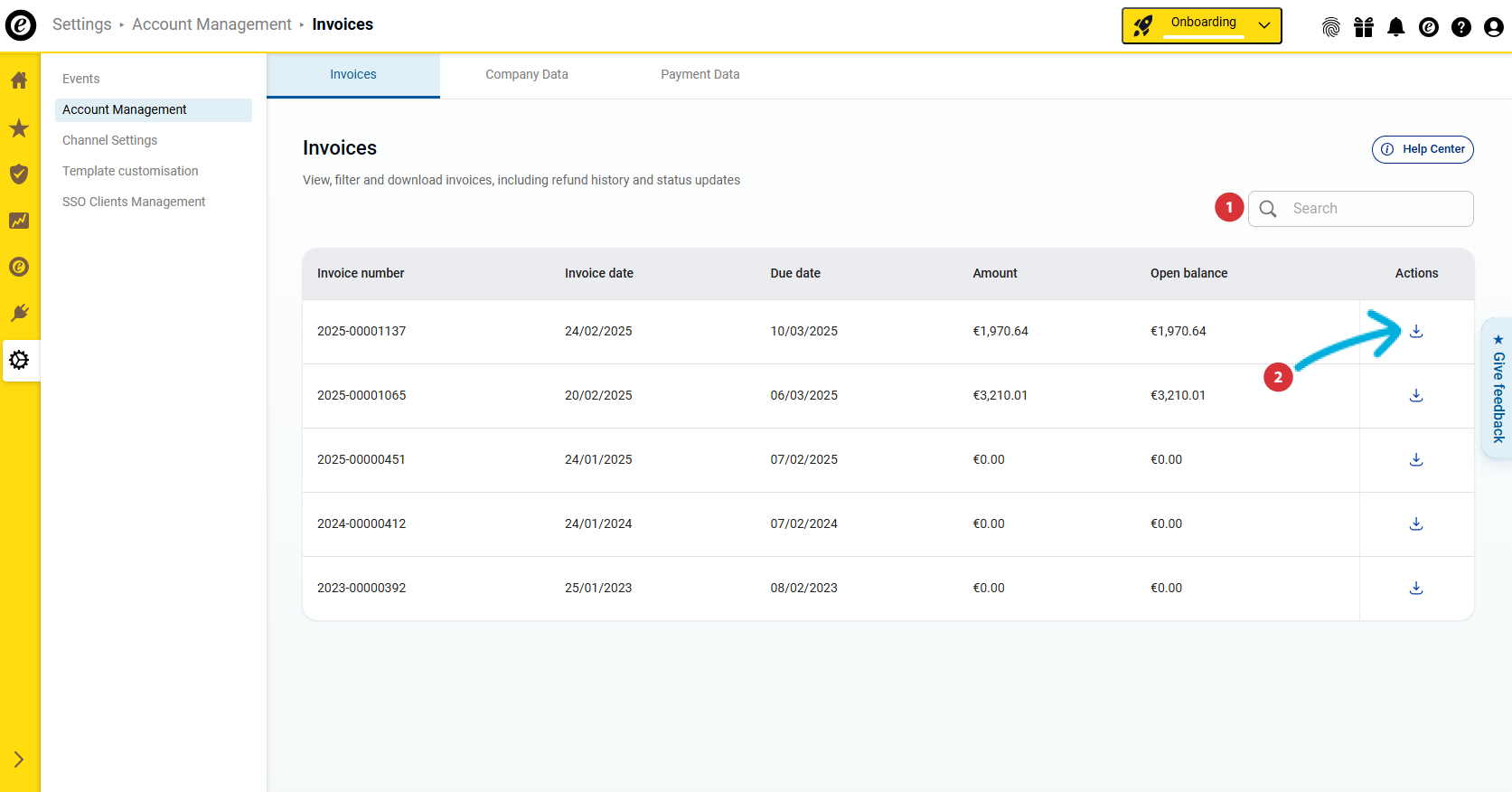Switch to the Company Data tab
1512x792 pixels.
[526, 75]
